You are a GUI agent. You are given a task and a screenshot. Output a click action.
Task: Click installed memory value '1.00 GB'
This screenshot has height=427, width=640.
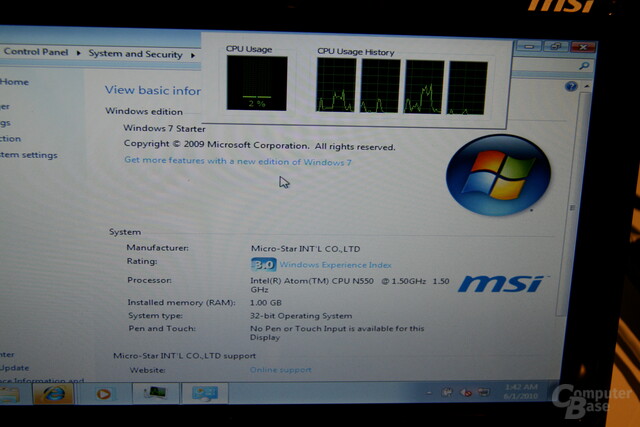coord(265,303)
